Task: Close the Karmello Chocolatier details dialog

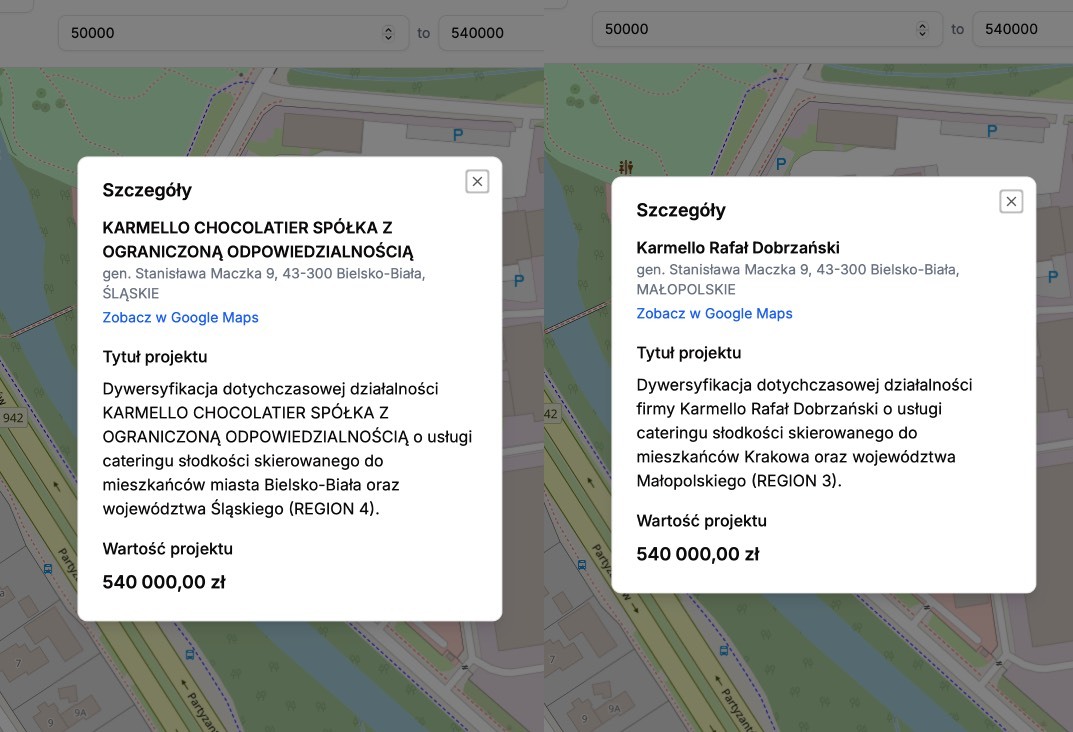Action: tap(477, 181)
